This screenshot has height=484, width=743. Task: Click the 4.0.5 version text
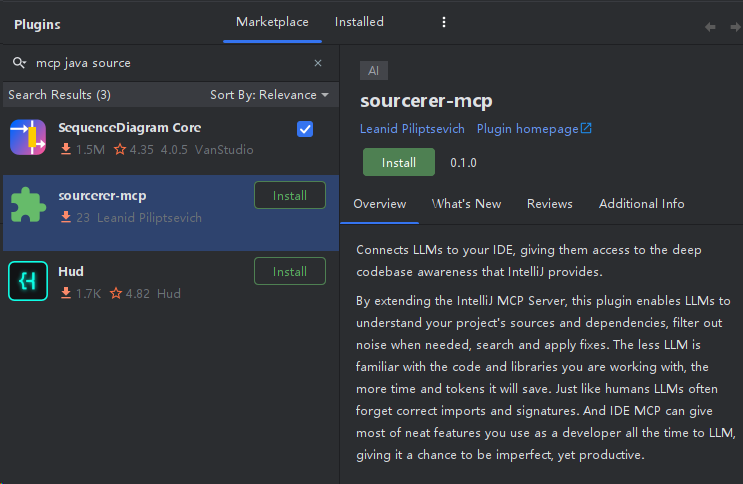coord(174,150)
